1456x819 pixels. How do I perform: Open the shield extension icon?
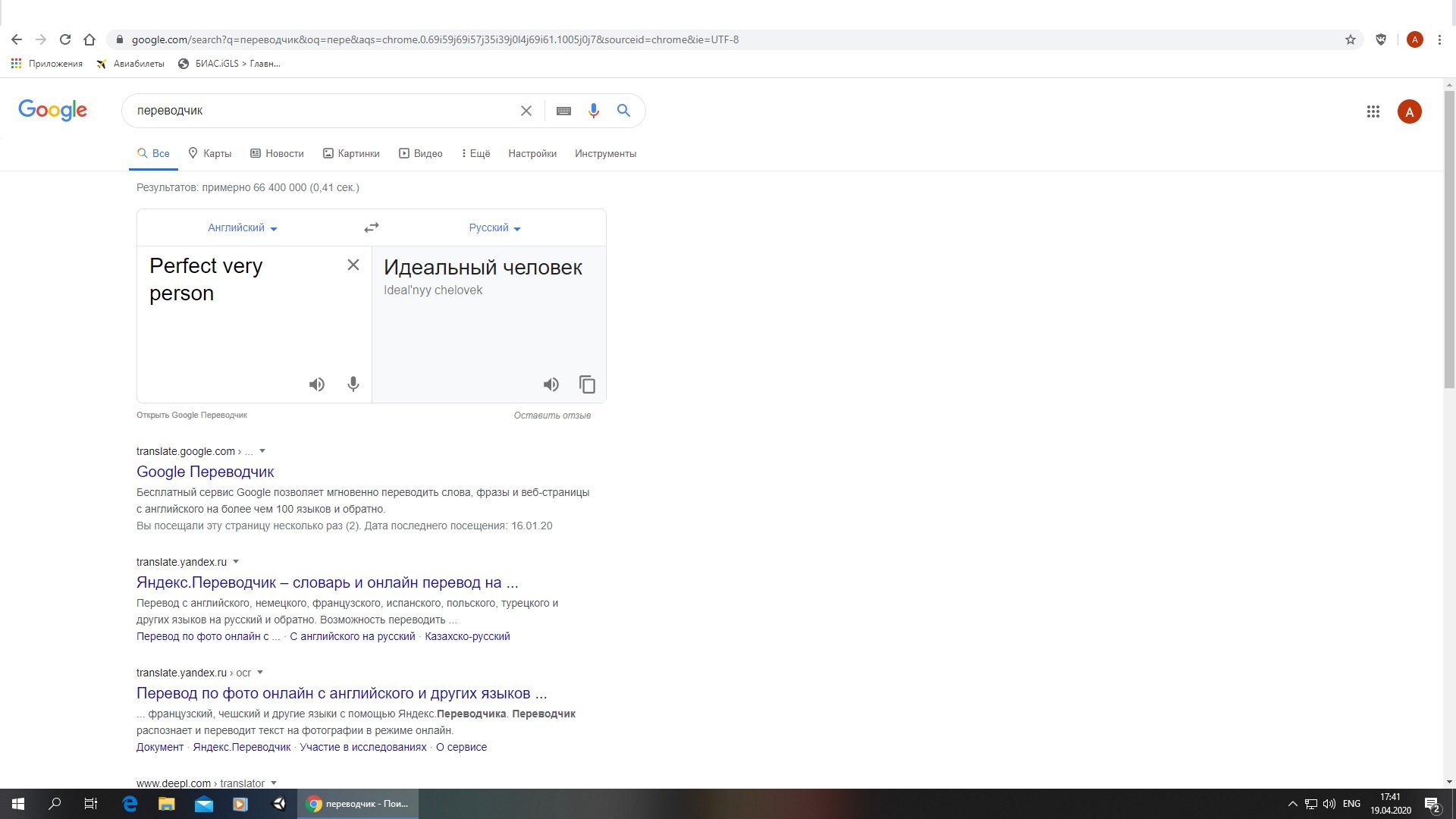pos(1381,39)
